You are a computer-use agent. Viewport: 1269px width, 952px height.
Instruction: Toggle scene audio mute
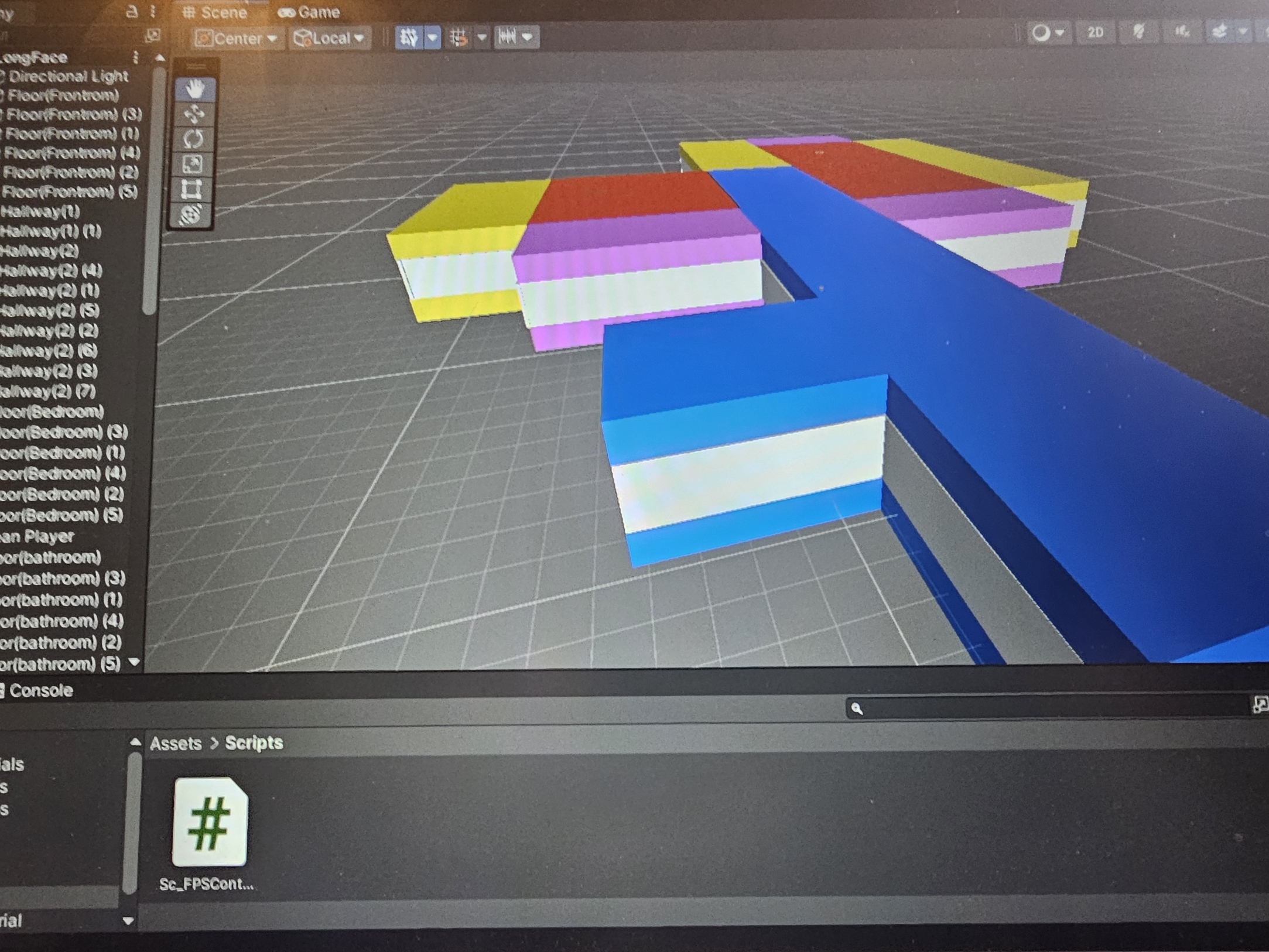tap(1182, 33)
